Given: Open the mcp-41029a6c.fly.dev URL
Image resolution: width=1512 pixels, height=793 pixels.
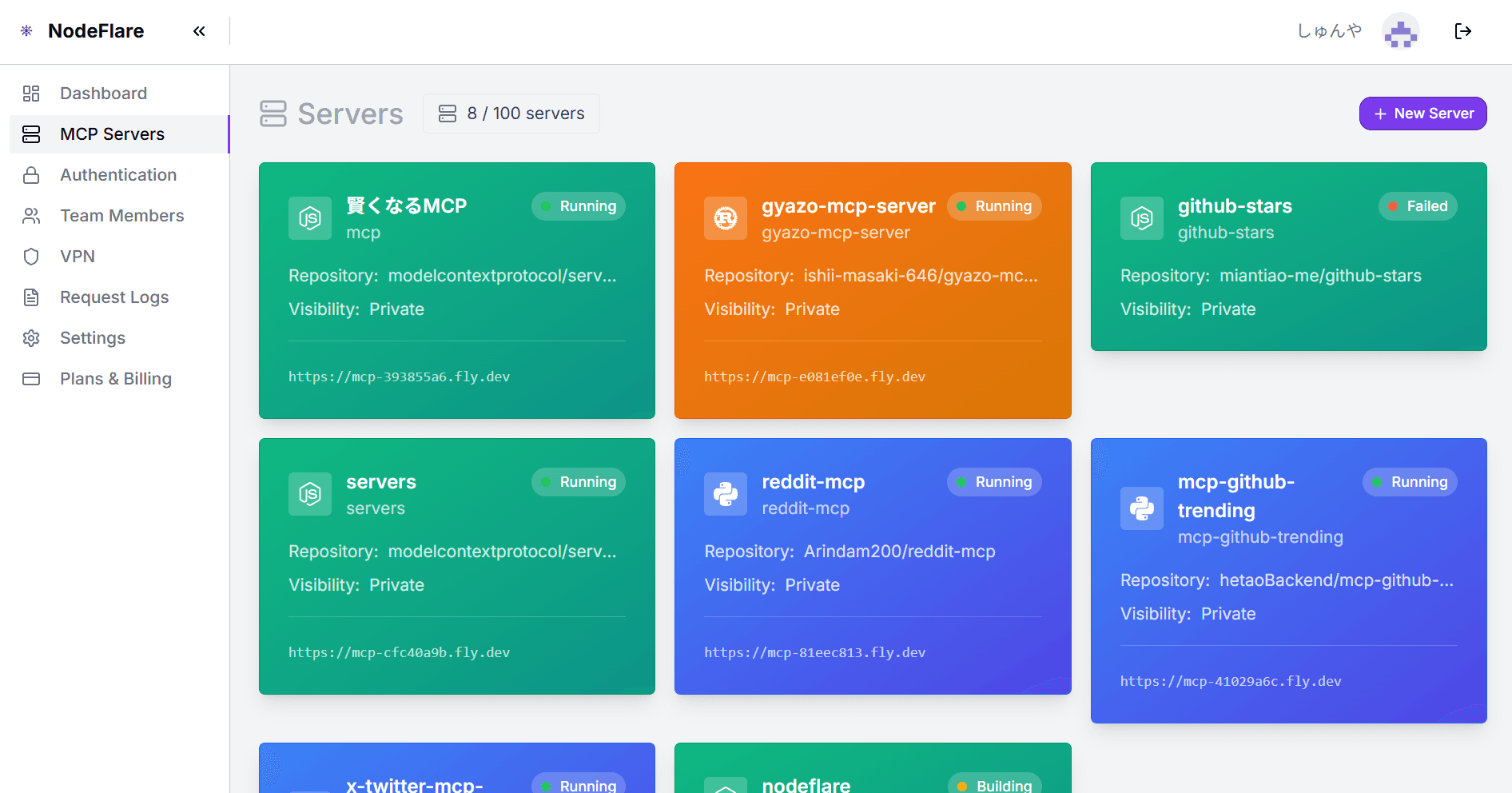Looking at the screenshot, I should pyautogui.click(x=1231, y=681).
